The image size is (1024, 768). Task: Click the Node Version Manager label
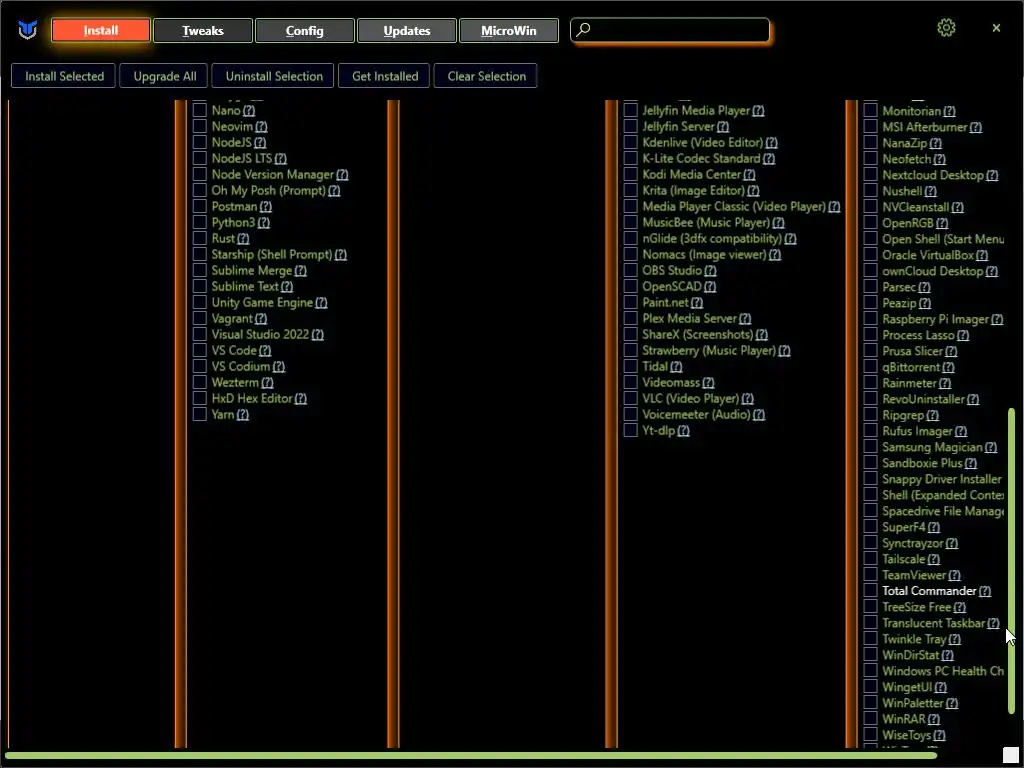pos(272,174)
